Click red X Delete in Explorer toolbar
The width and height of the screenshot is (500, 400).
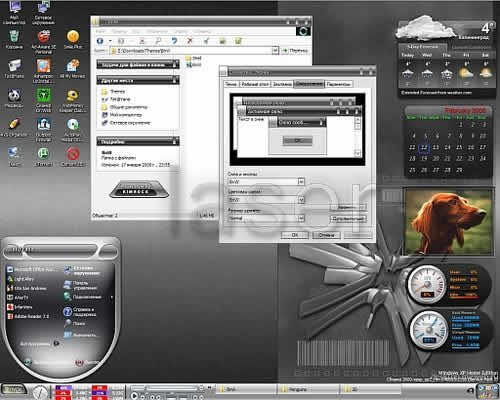(190, 41)
